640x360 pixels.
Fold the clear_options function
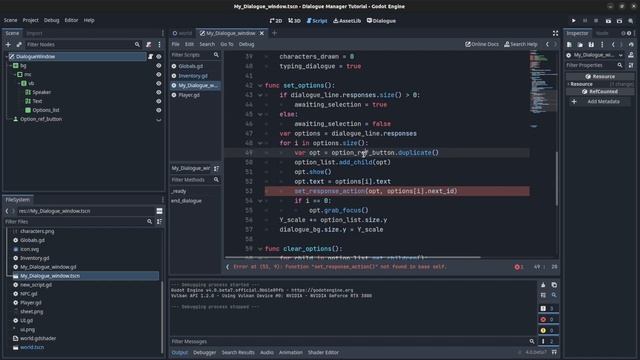260,249
